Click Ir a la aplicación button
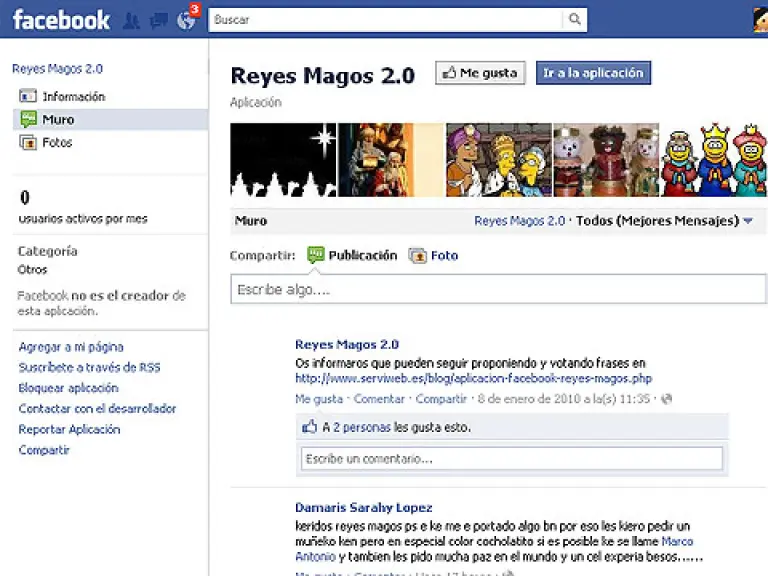 (593, 73)
